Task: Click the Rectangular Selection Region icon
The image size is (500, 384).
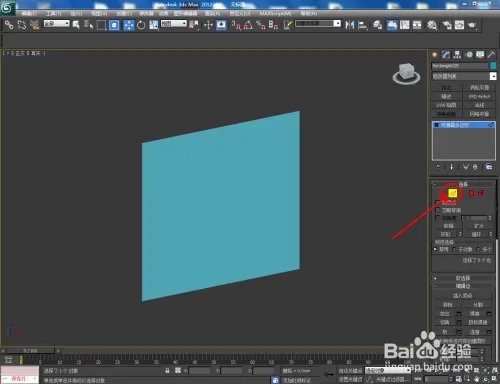Action: click(x=101, y=25)
